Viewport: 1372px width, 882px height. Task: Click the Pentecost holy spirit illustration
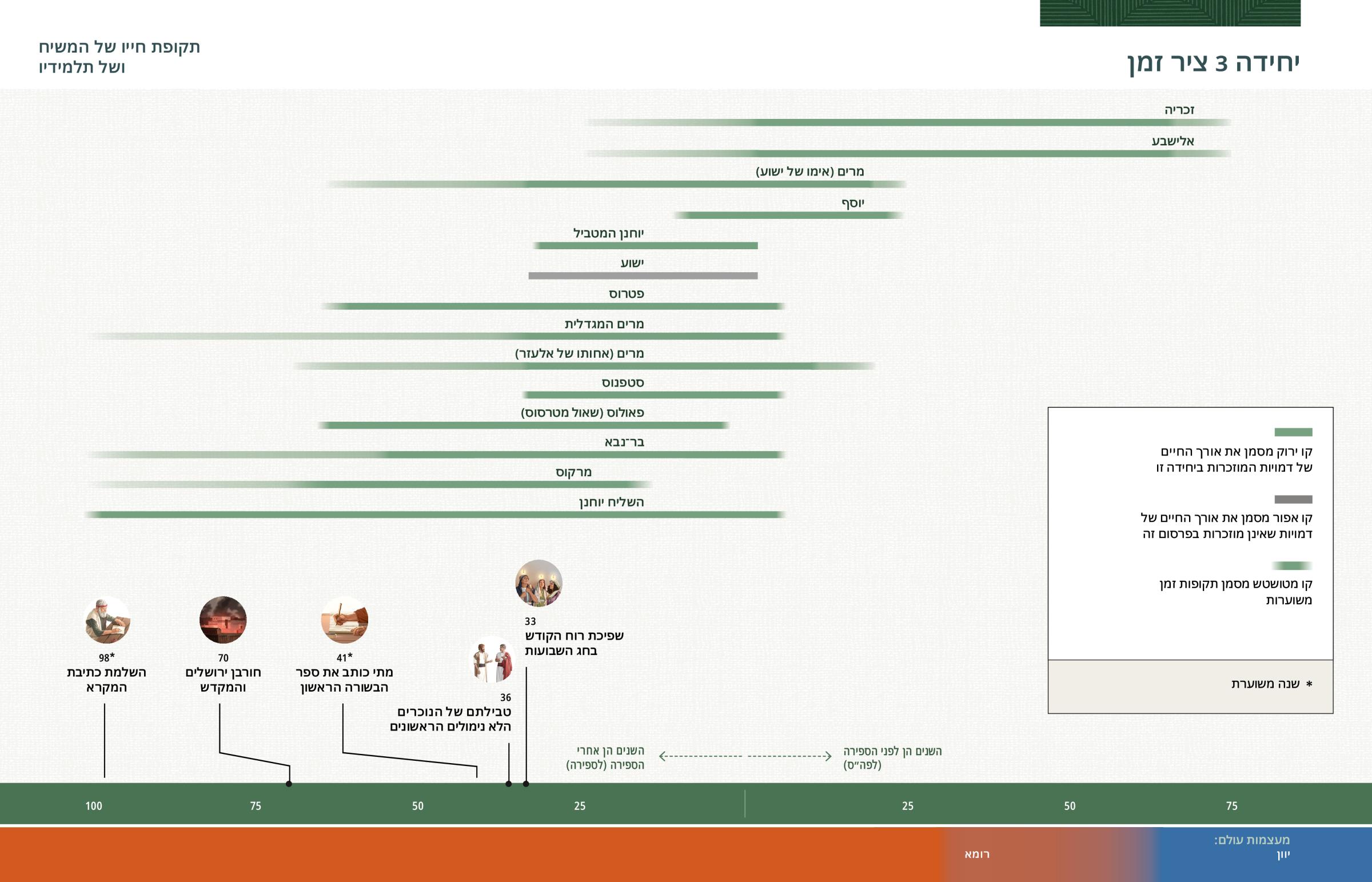pyautogui.click(x=539, y=583)
